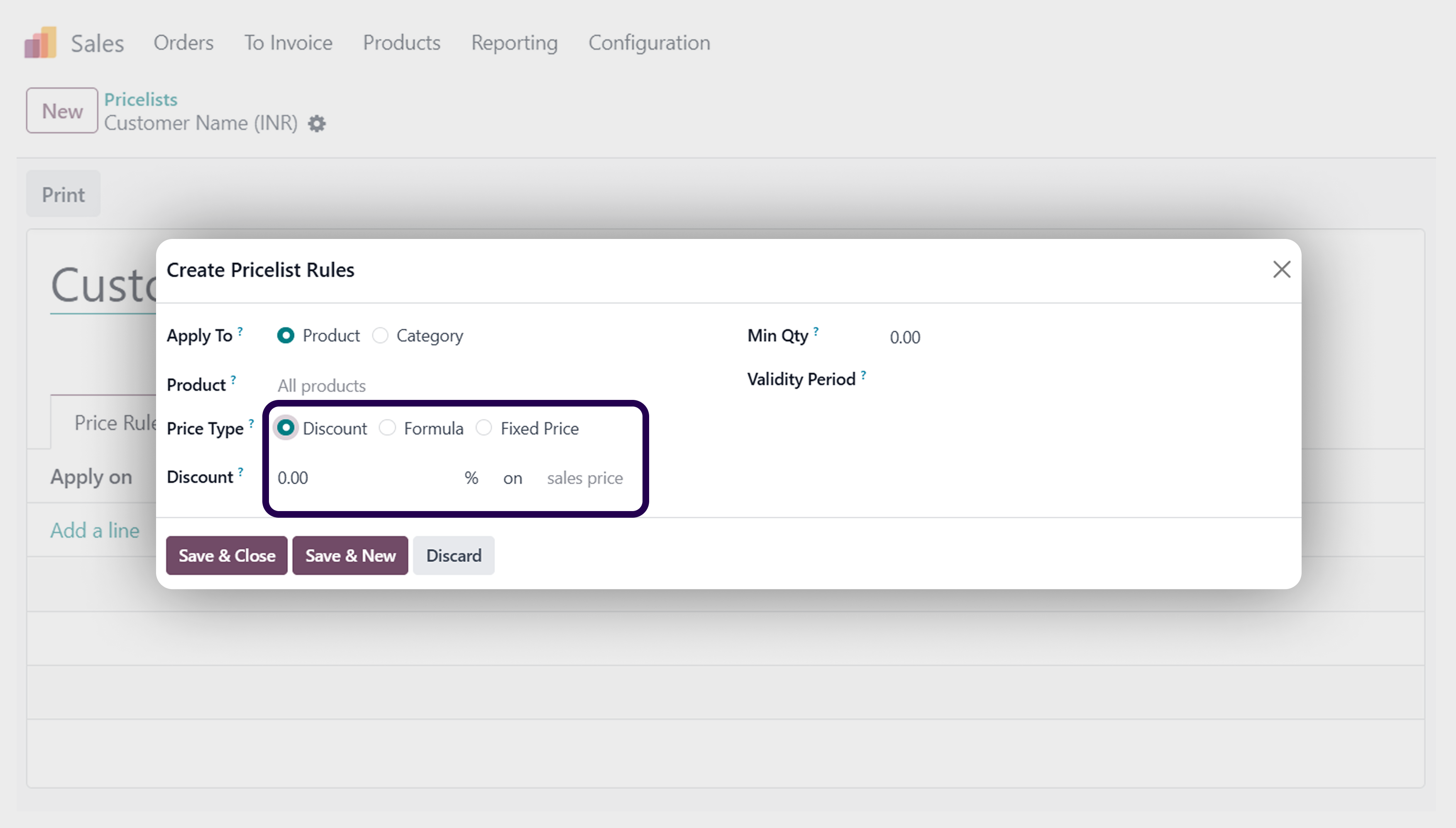Click the Sales app logo icon
The height and width of the screenshot is (828, 1456).
click(x=40, y=43)
